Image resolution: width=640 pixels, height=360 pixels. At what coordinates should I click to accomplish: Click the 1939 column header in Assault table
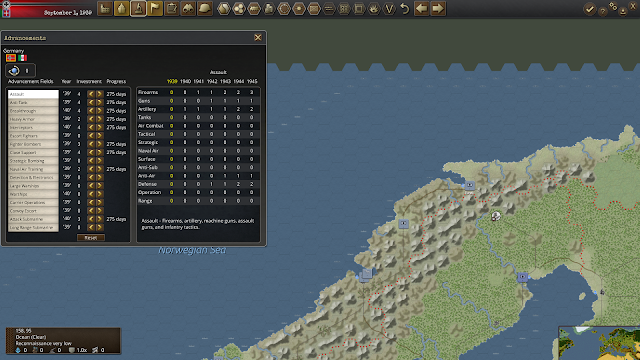172,81
